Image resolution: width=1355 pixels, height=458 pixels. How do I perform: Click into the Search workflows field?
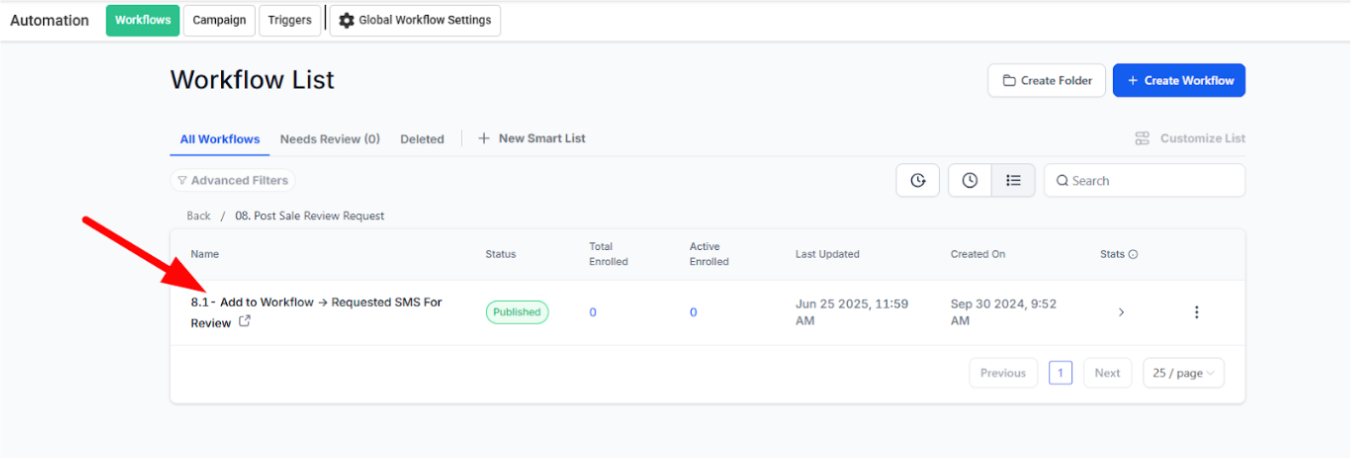point(1145,180)
